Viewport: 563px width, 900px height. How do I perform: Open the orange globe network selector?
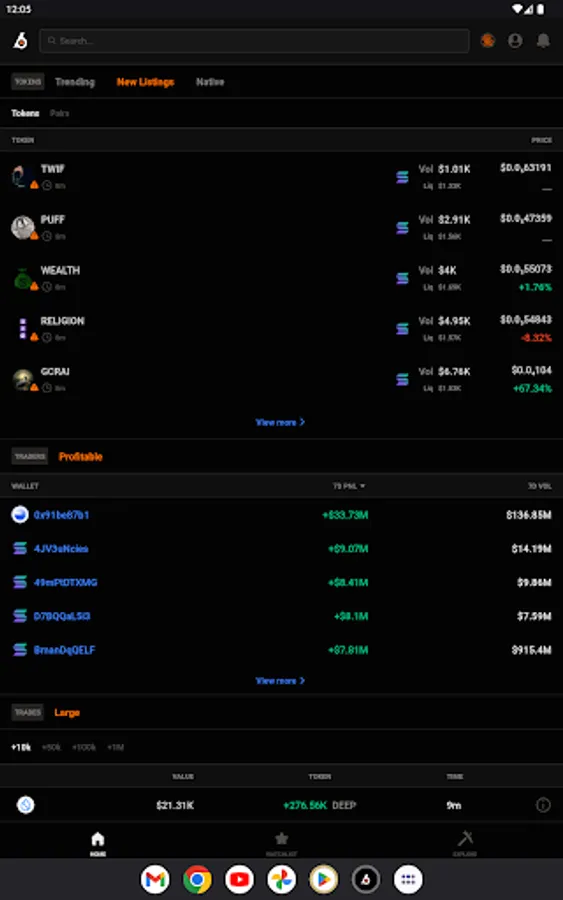point(488,41)
